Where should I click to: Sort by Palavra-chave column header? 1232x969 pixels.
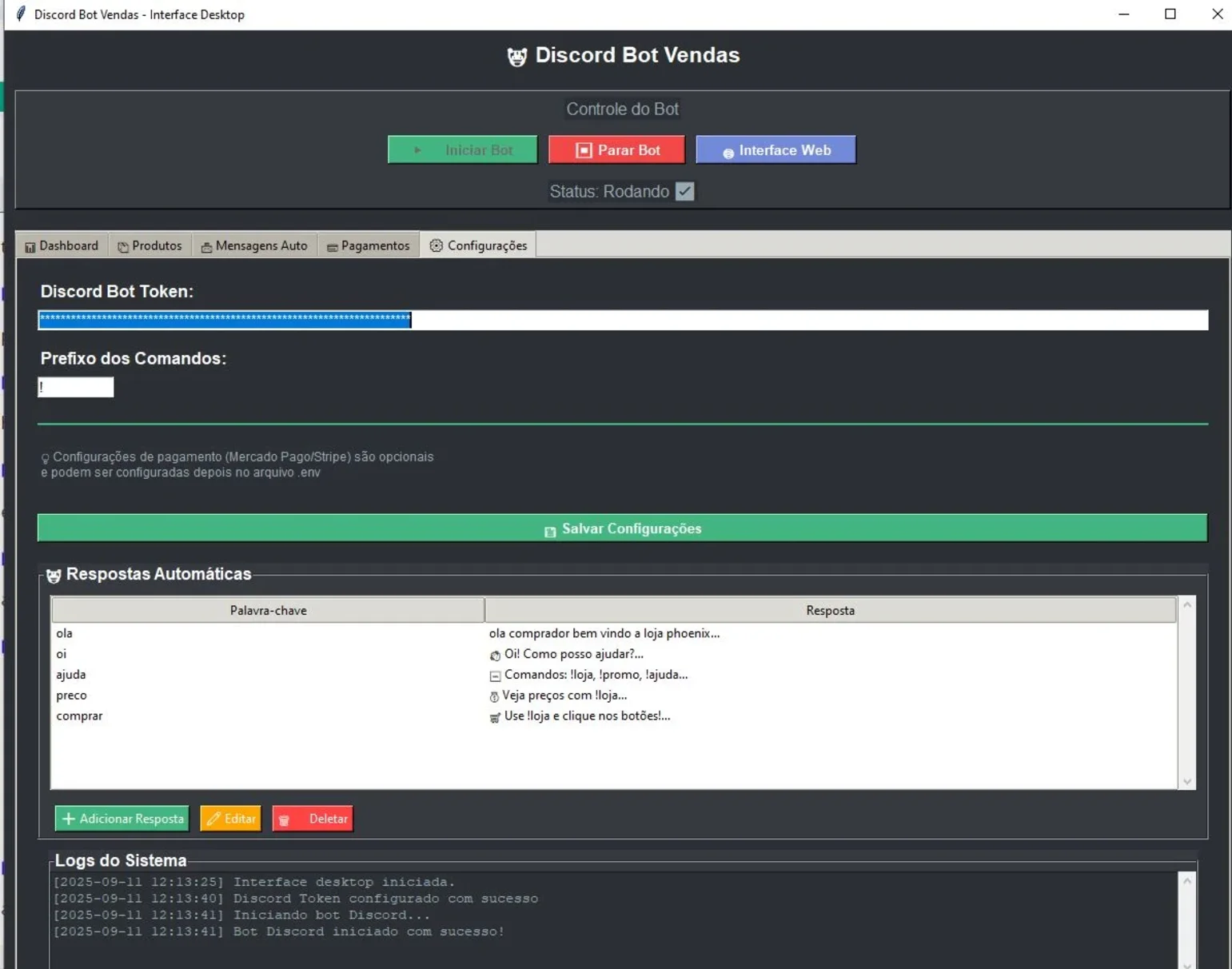coord(268,610)
